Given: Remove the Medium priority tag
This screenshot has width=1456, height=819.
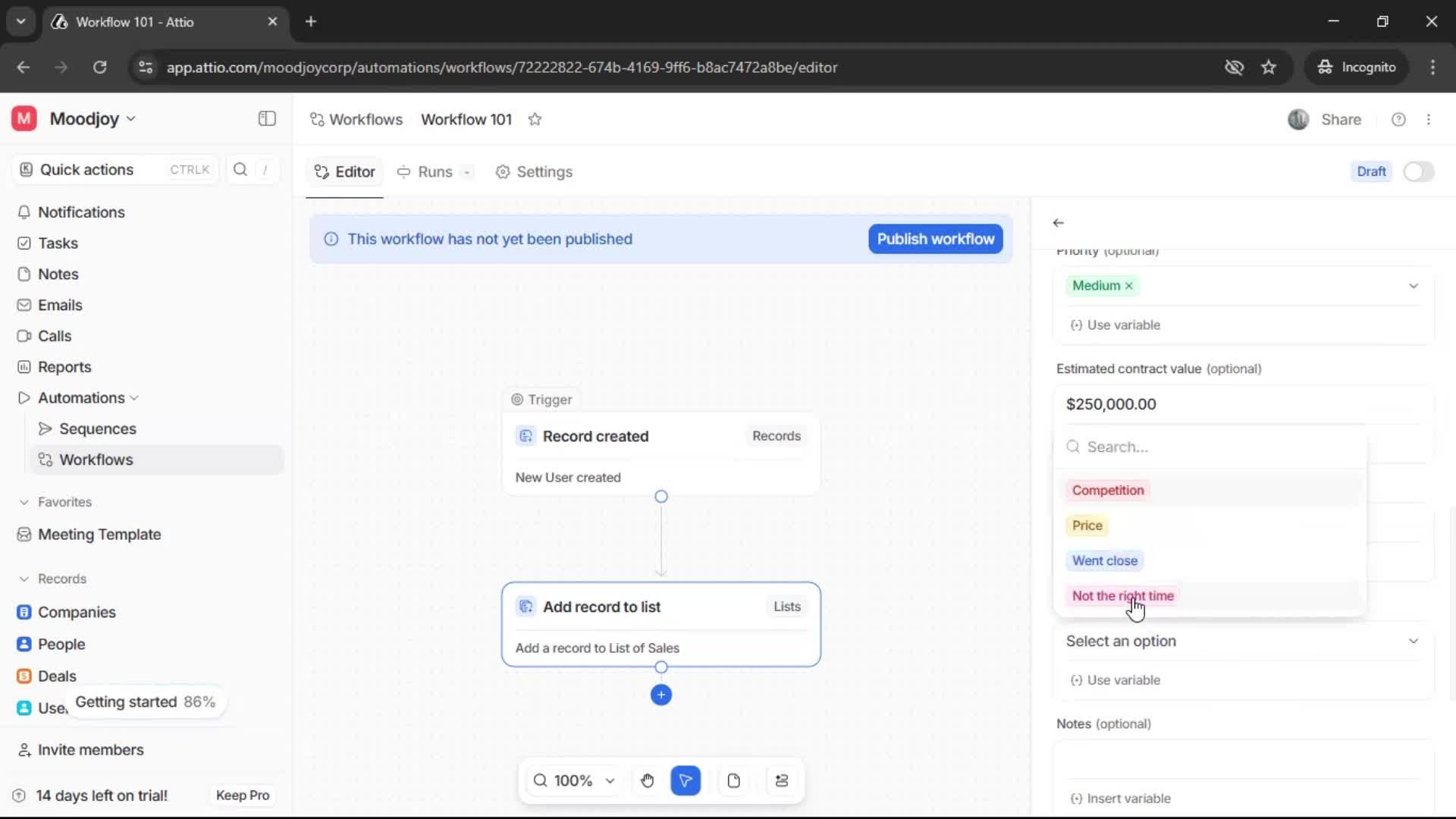Looking at the screenshot, I should tap(1129, 285).
